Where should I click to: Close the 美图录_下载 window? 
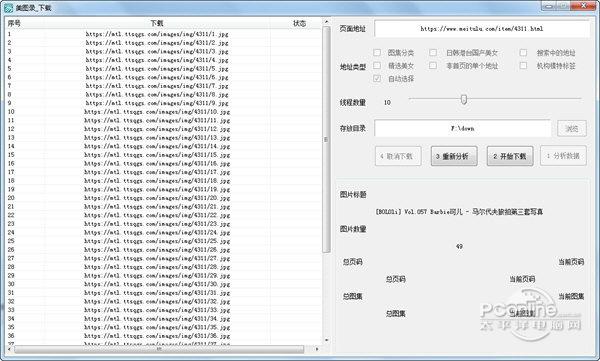click(x=583, y=6)
